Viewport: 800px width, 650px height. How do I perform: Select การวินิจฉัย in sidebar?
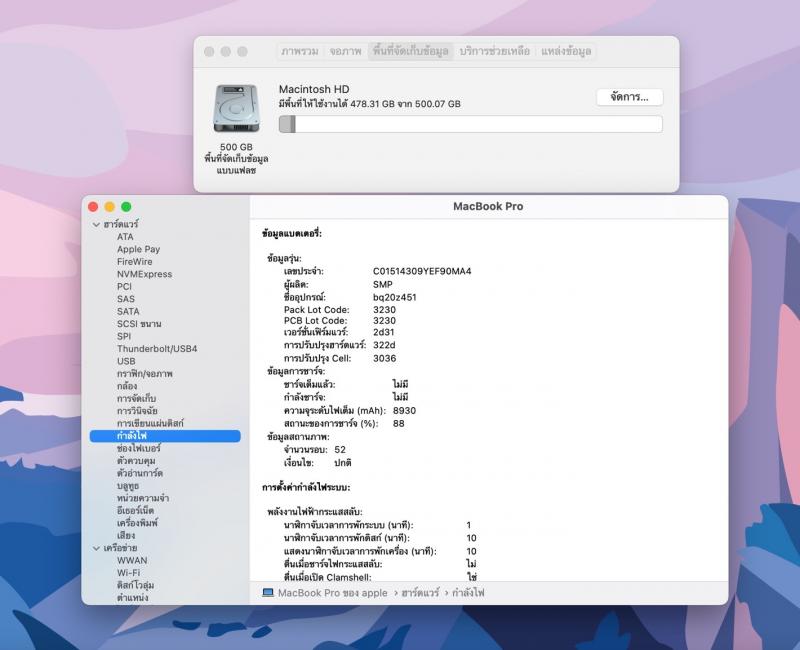(x=137, y=411)
